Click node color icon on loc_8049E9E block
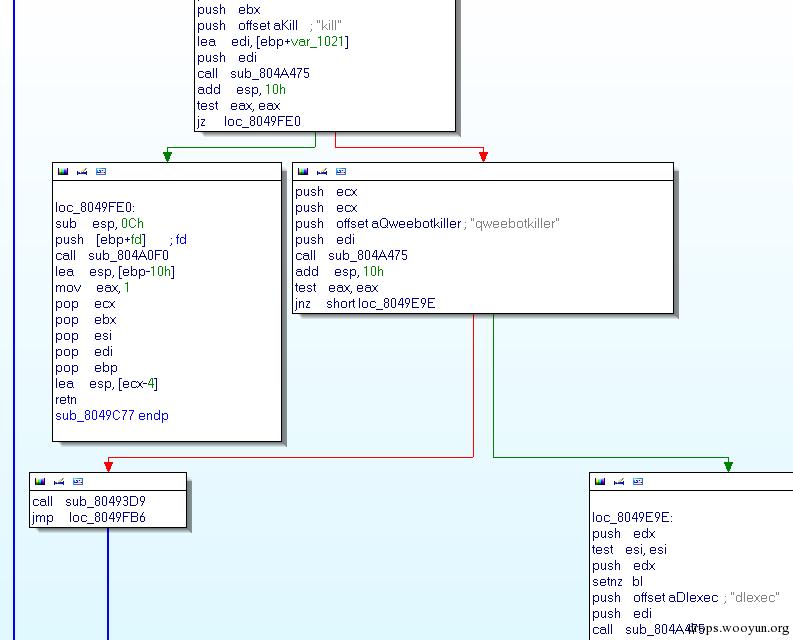Image resolution: width=793 pixels, height=640 pixels. [600, 482]
